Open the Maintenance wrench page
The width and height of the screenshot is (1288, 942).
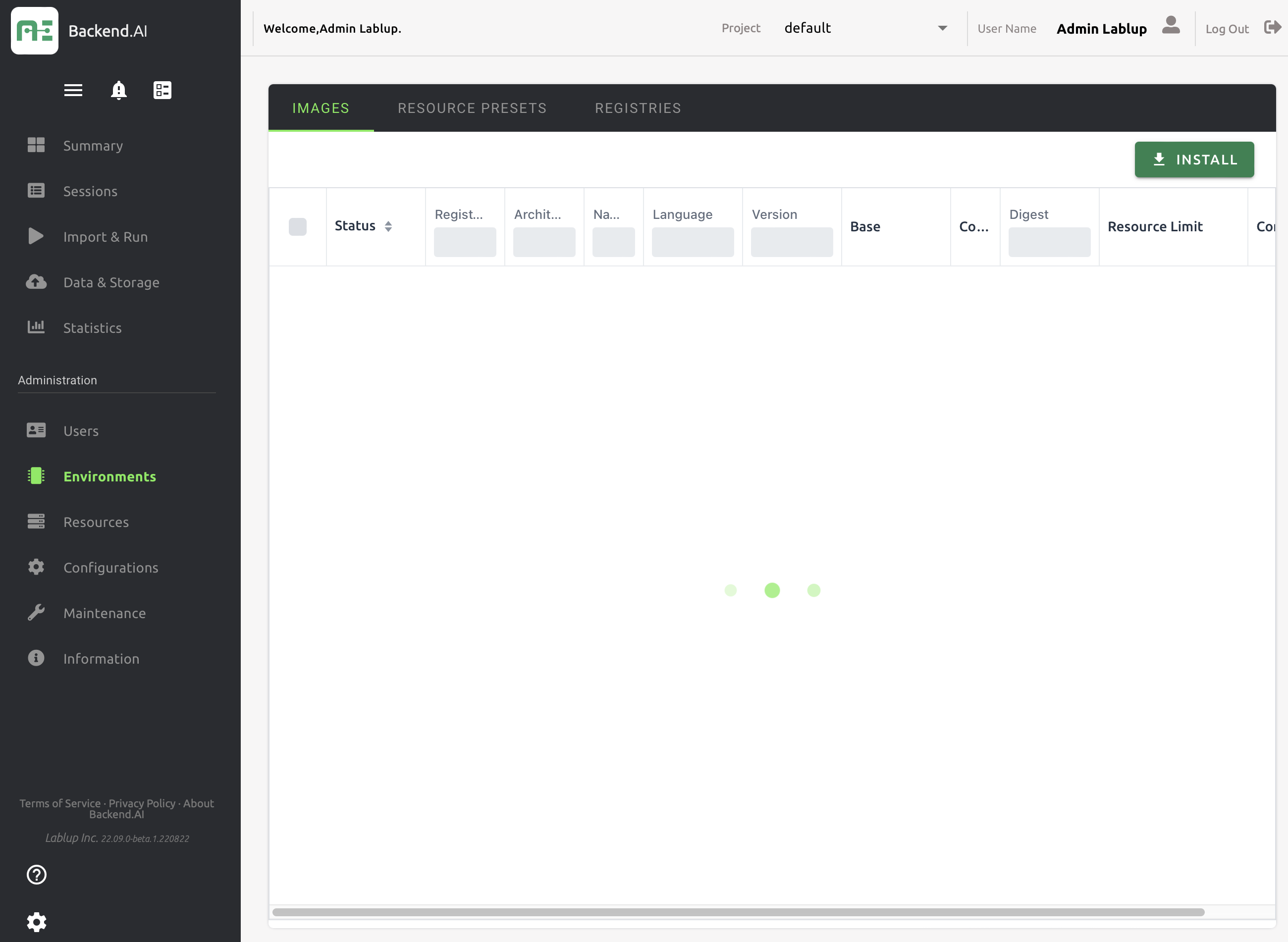point(105,613)
